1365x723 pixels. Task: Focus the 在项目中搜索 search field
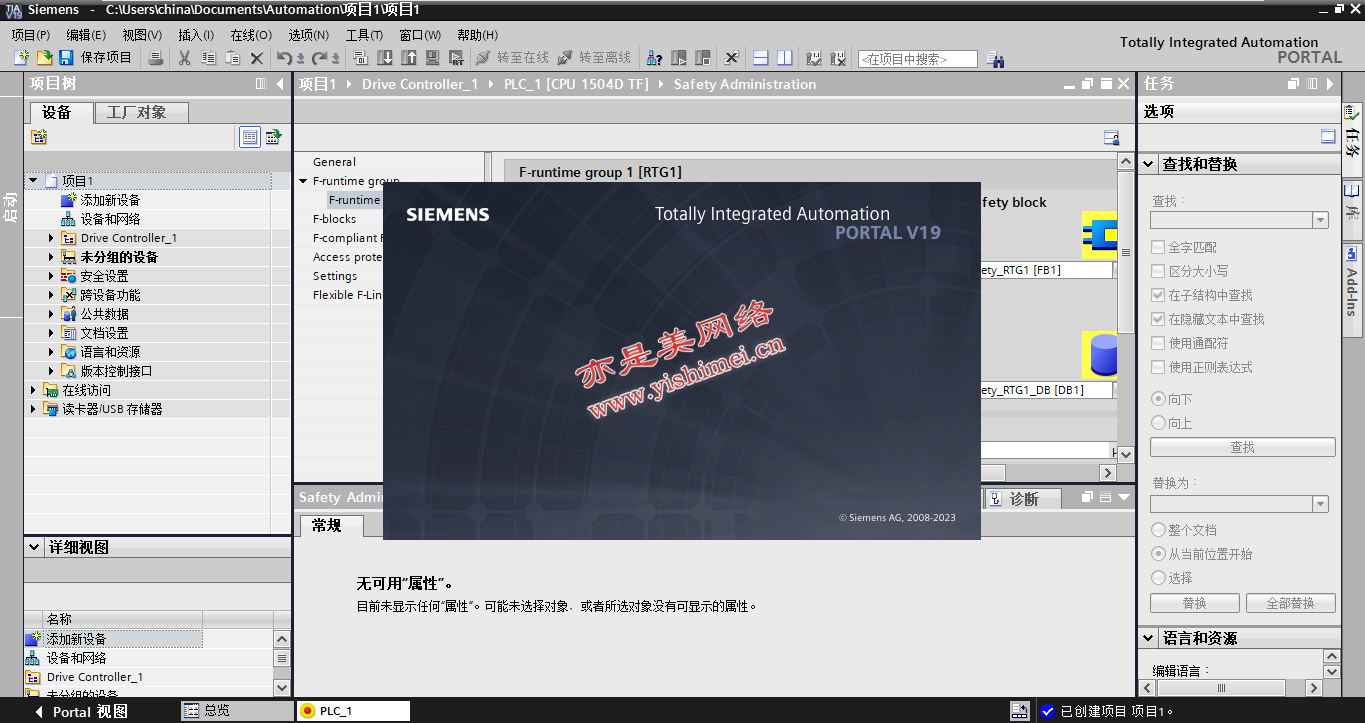click(918, 59)
